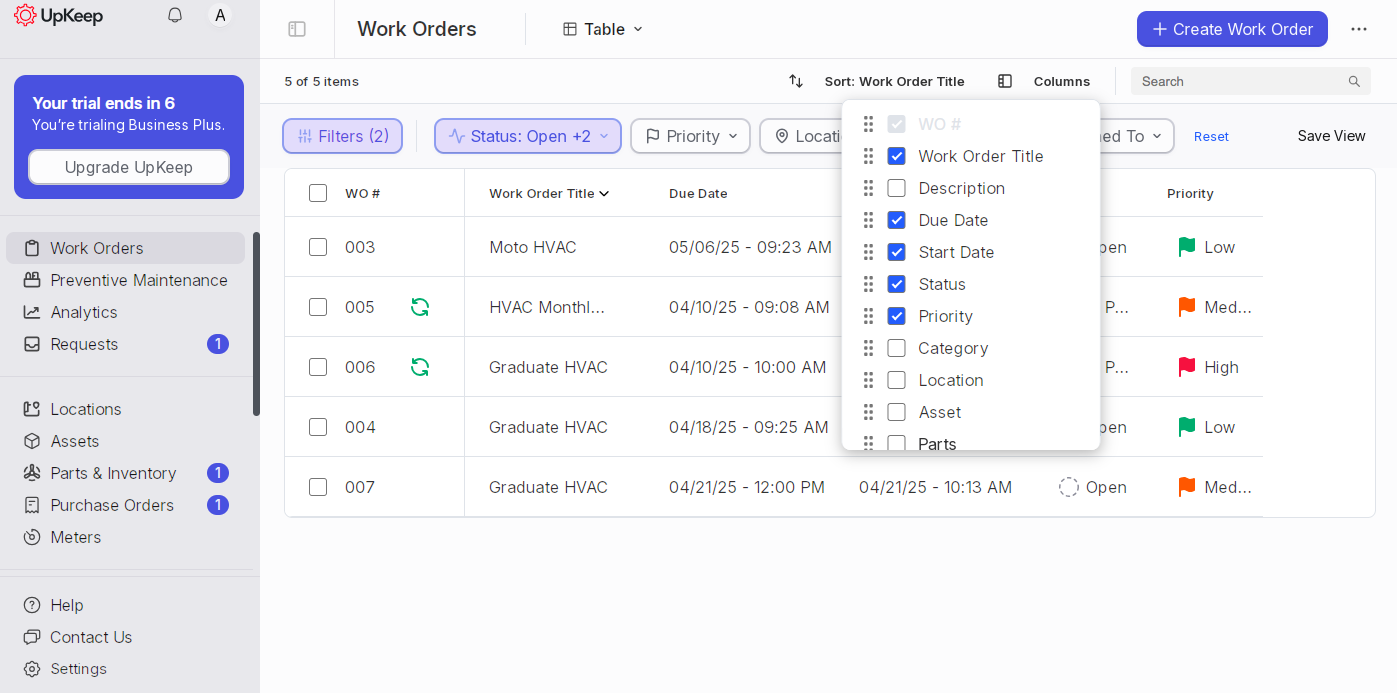Viewport: 1397px width, 693px height.
Task: Open the Table view dropdown
Action: pyautogui.click(x=601, y=29)
